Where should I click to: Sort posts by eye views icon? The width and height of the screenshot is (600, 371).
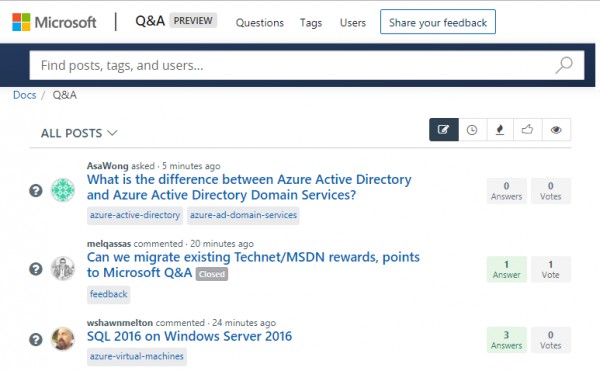(x=556, y=130)
